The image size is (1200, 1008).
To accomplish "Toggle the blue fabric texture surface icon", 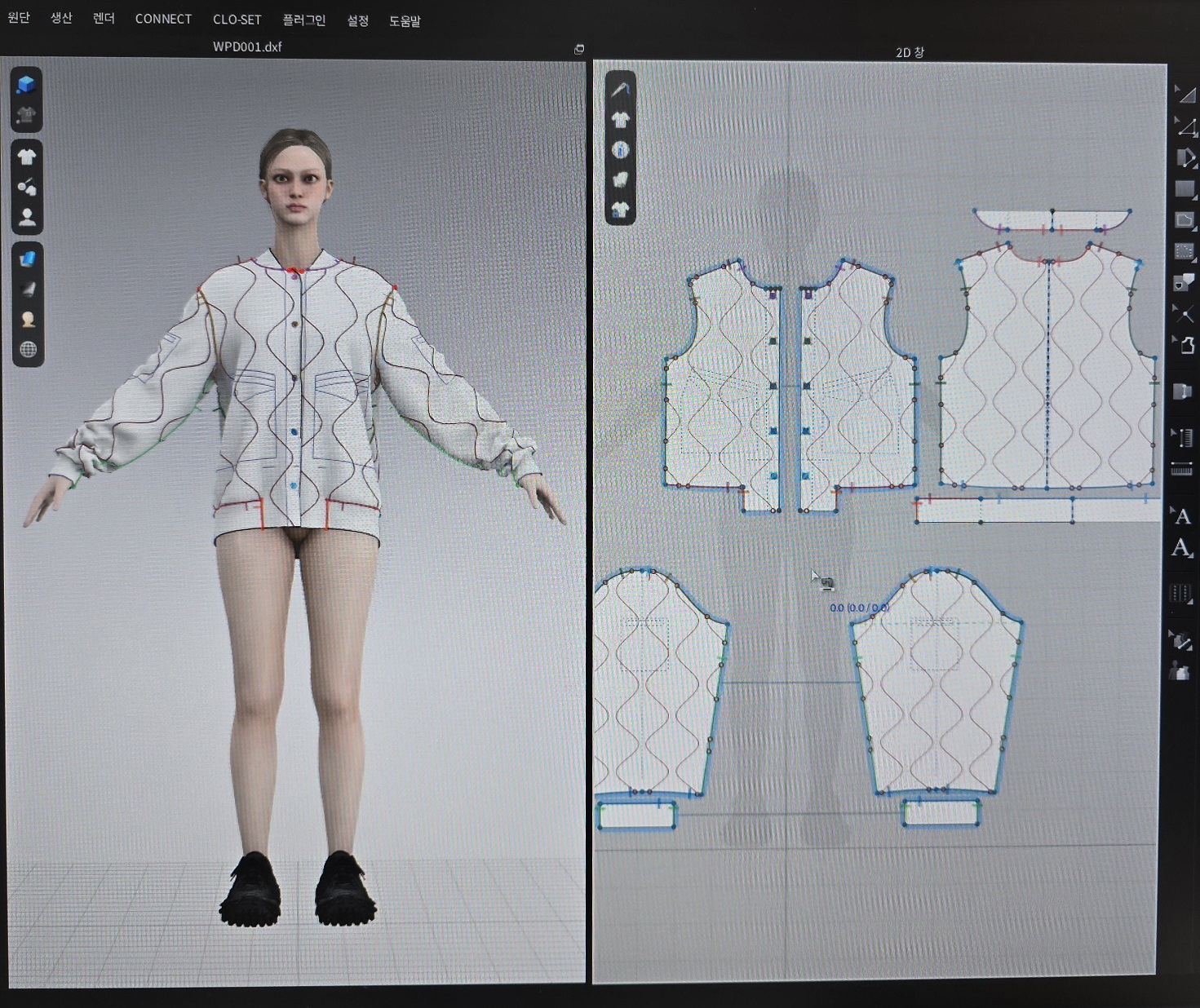I will pos(27,259).
